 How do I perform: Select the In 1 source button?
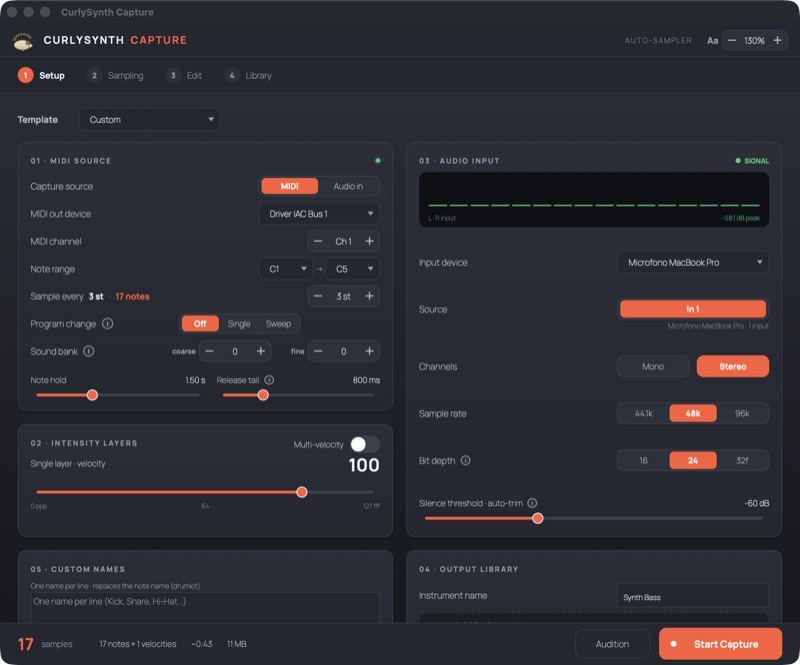693,309
